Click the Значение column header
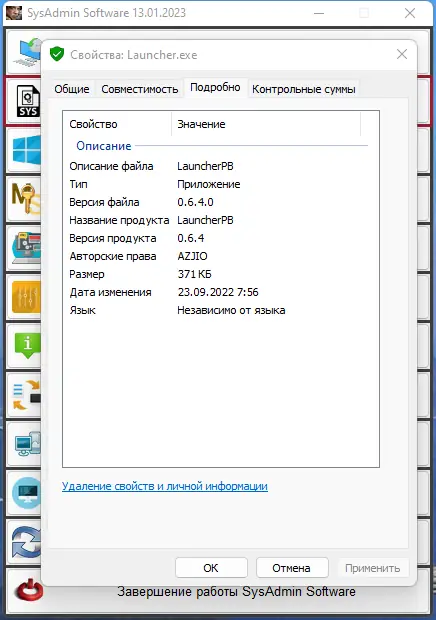This screenshot has height=620, width=436. 266,124
